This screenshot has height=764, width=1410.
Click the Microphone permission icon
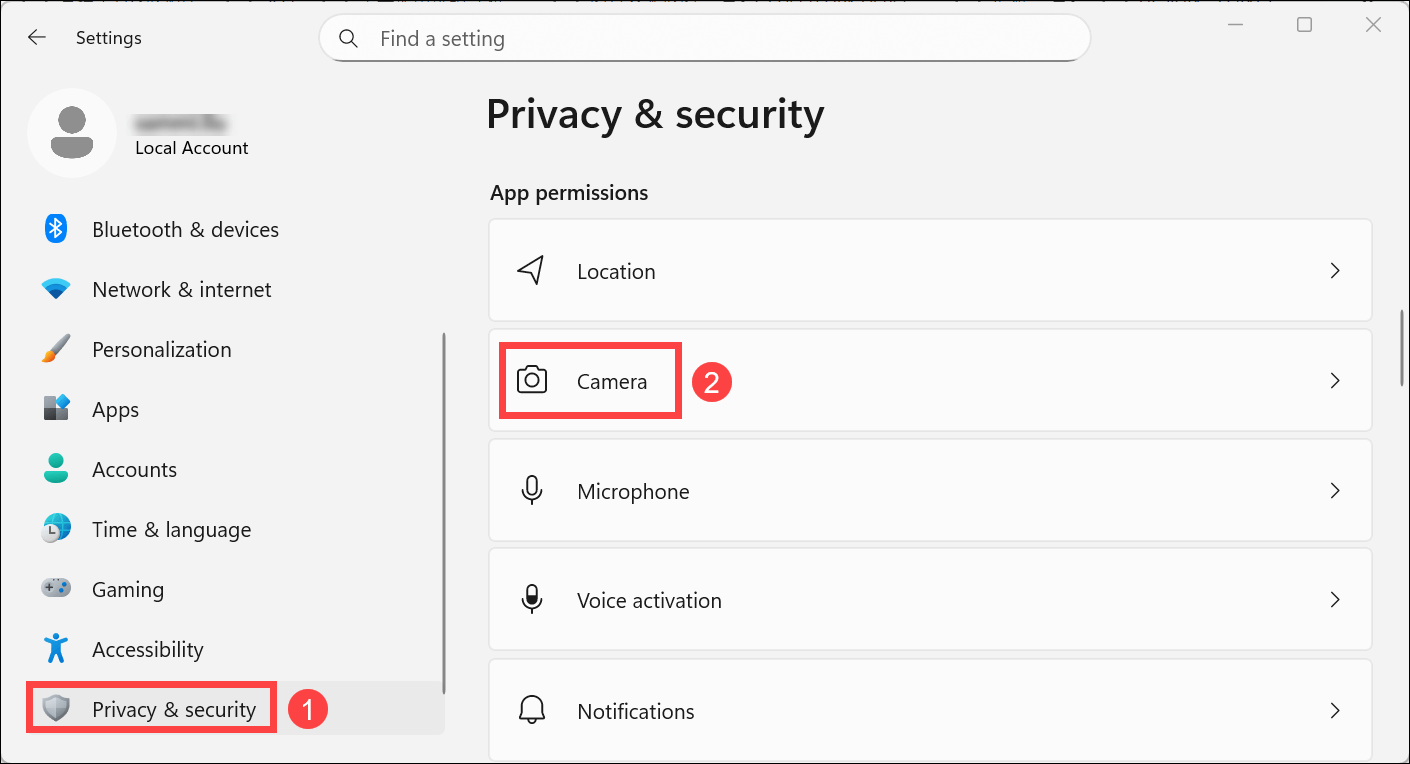(531, 491)
